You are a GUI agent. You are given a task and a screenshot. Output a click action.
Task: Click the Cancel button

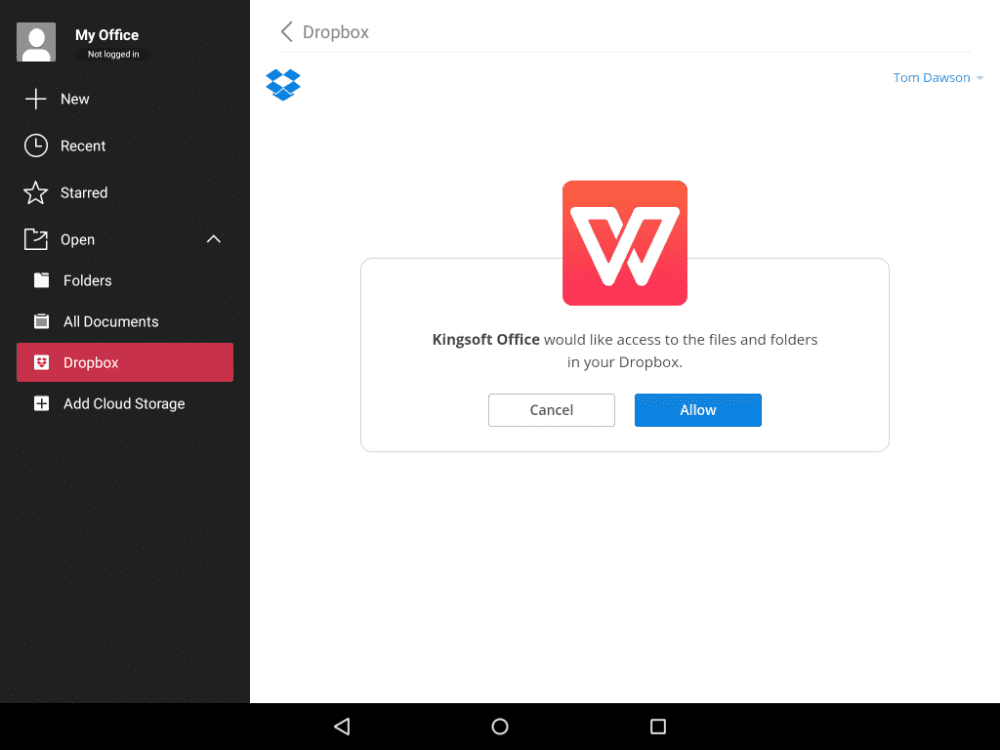(552, 410)
